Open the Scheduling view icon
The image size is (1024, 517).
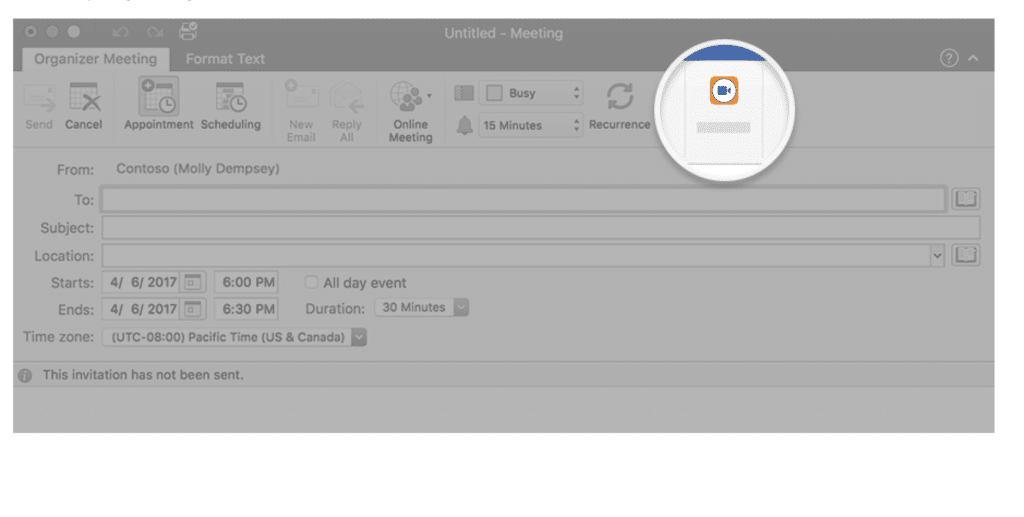tap(231, 97)
